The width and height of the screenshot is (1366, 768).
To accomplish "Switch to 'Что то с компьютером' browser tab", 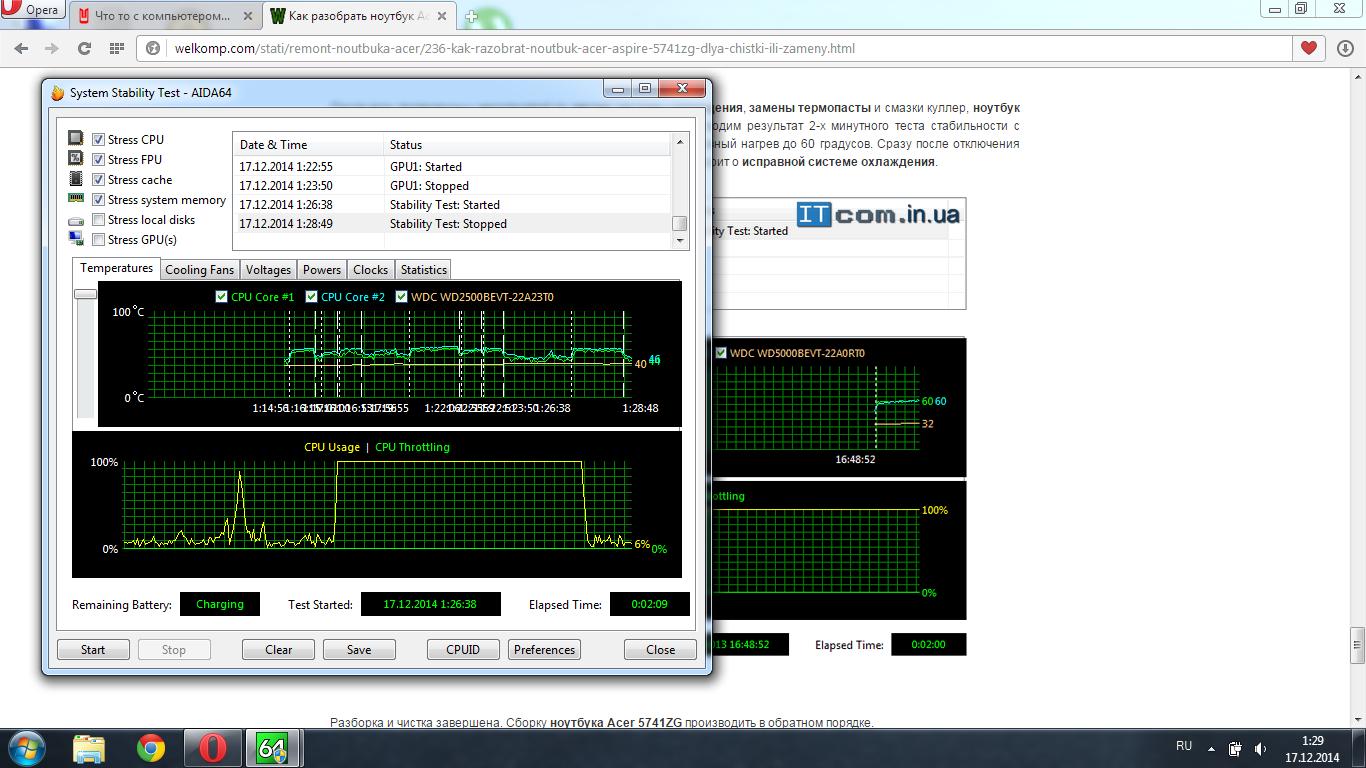I will pyautogui.click(x=163, y=17).
